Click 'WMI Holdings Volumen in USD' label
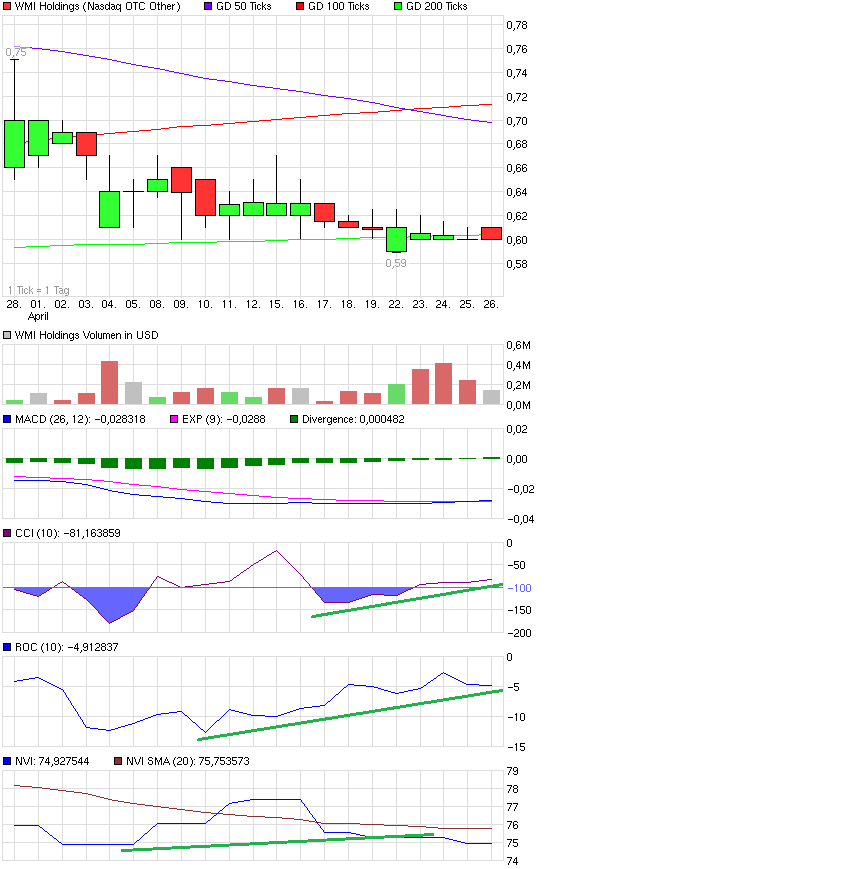866x869 pixels. 86,335
